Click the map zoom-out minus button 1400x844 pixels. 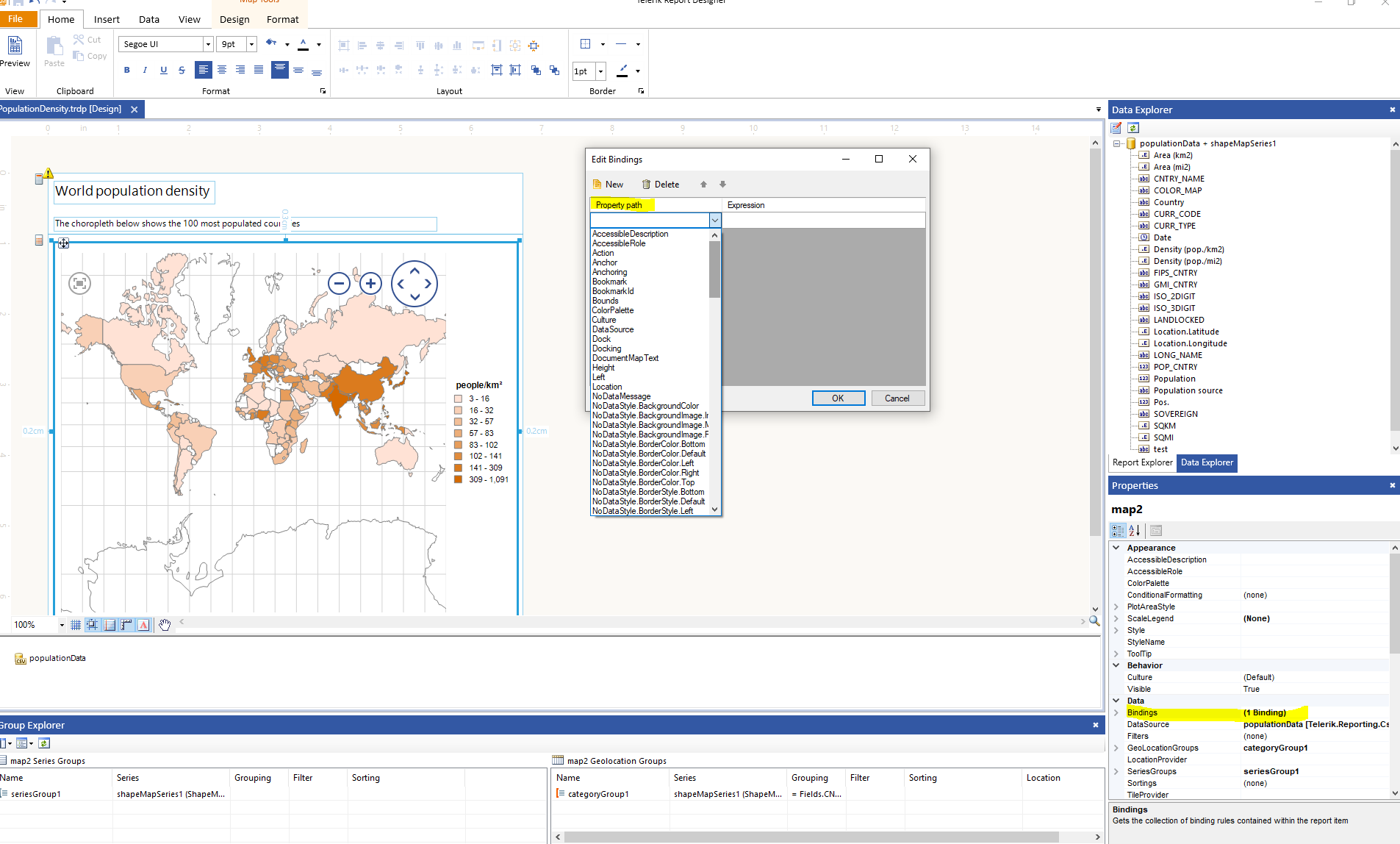click(x=339, y=283)
